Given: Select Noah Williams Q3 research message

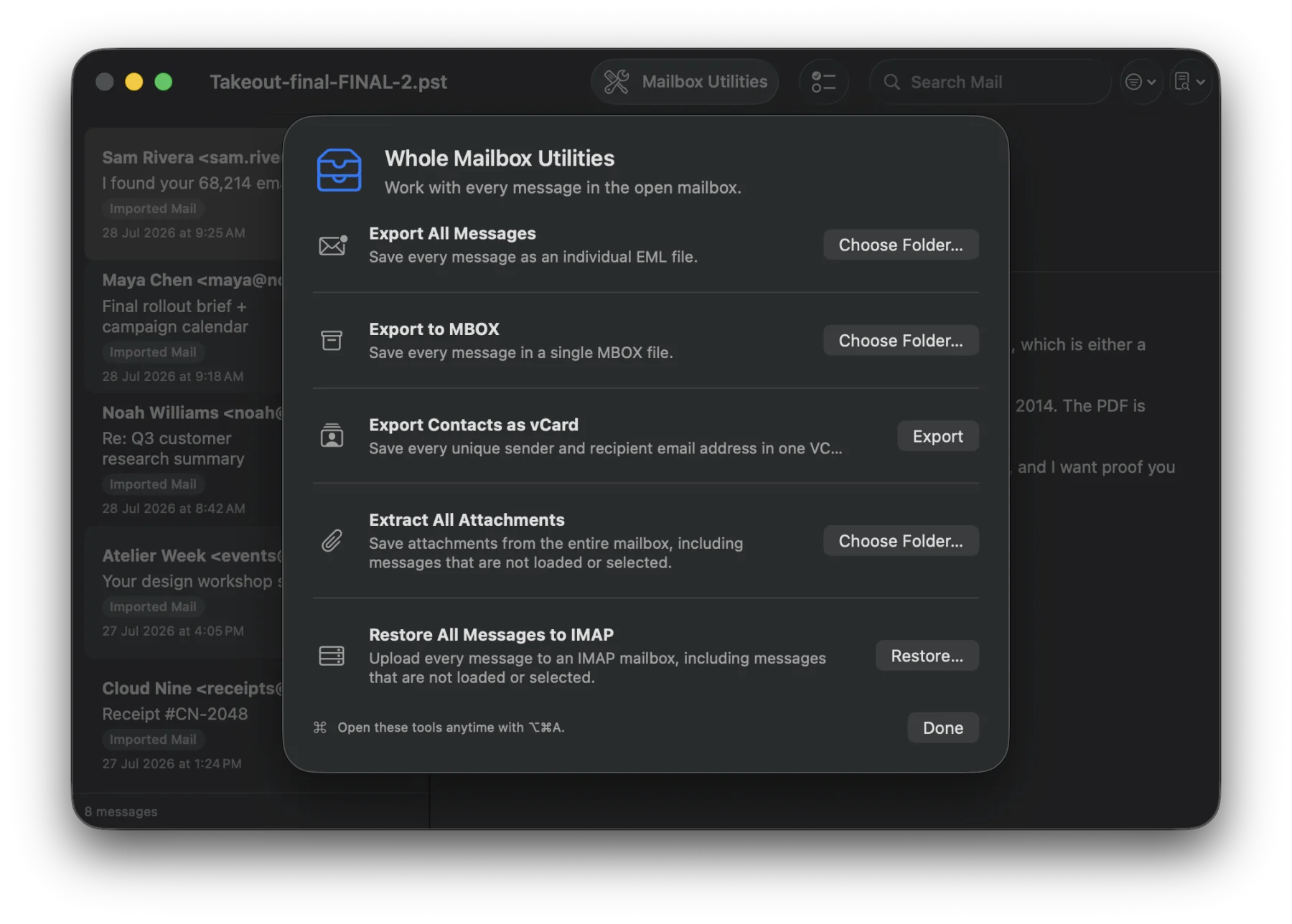Looking at the screenshot, I should (185, 460).
